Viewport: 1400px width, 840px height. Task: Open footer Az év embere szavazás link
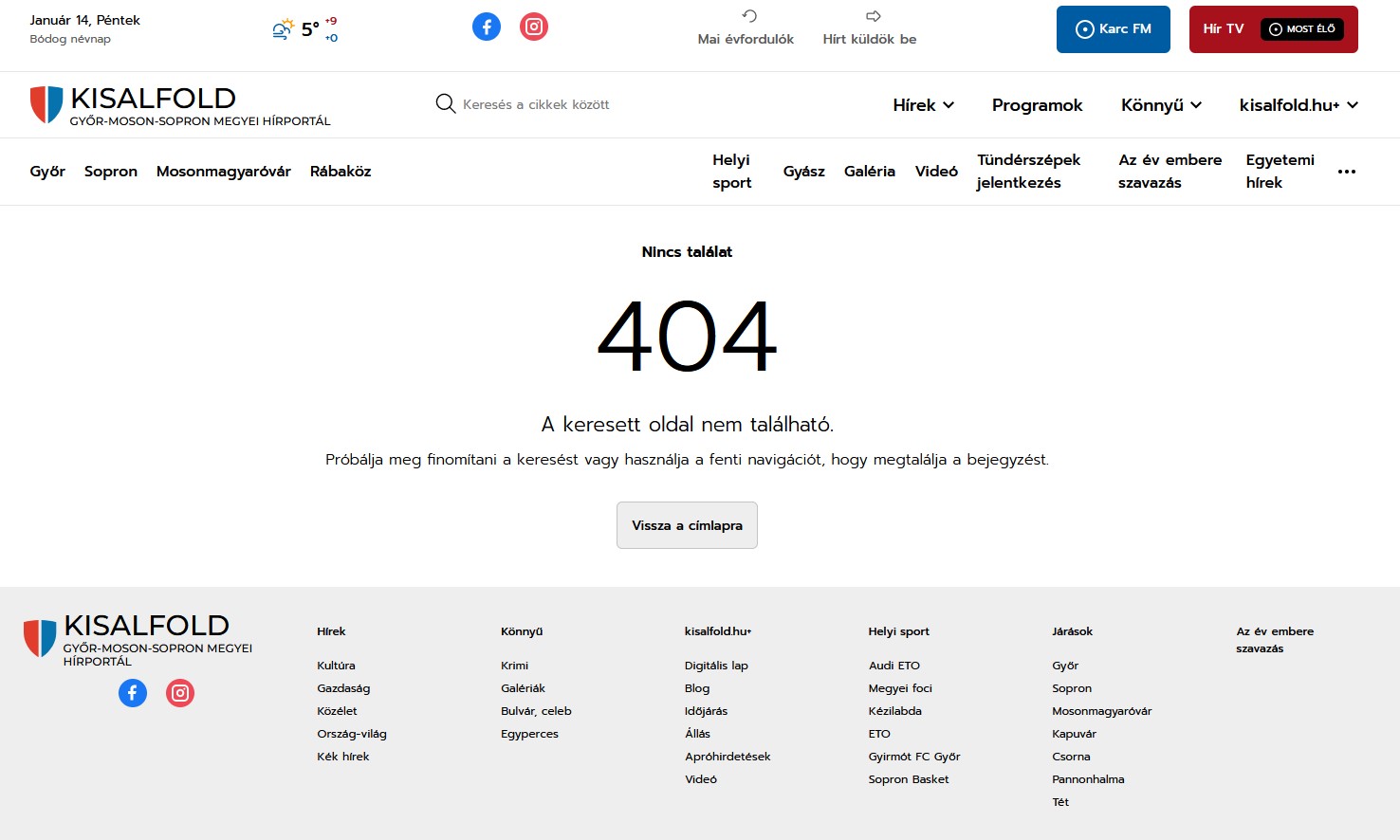[x=1275, y=640]
